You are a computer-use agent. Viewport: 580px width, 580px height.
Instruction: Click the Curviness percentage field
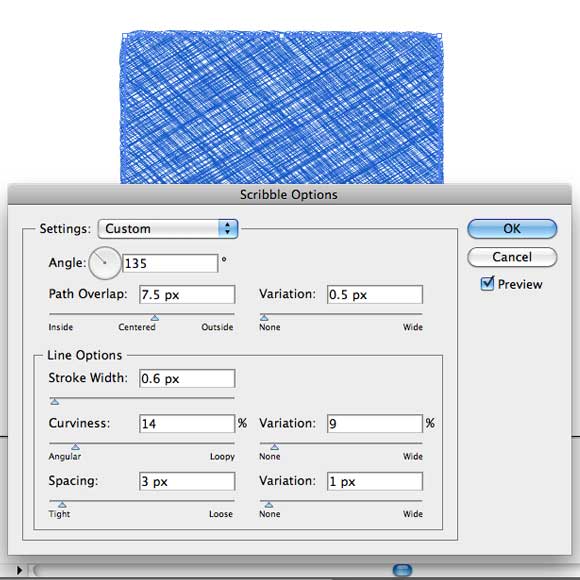(187, 424)
